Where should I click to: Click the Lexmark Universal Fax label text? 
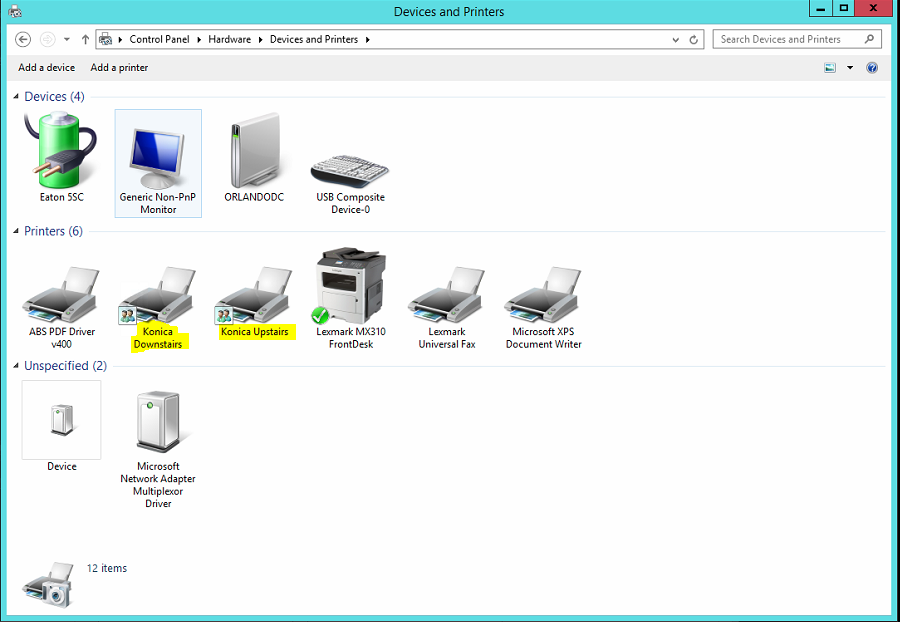tap(447, 337)
